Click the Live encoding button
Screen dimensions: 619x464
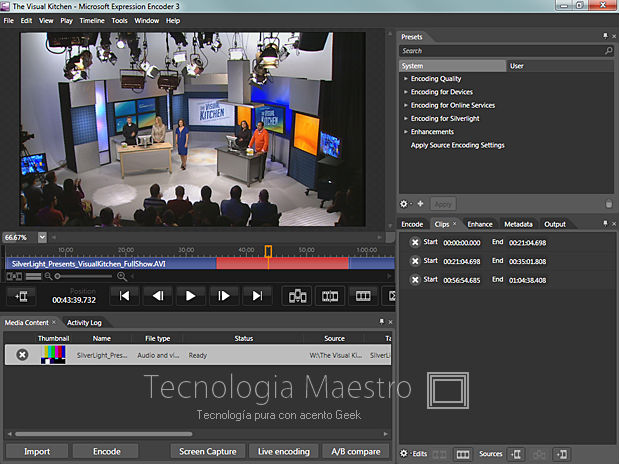(284, 451)
